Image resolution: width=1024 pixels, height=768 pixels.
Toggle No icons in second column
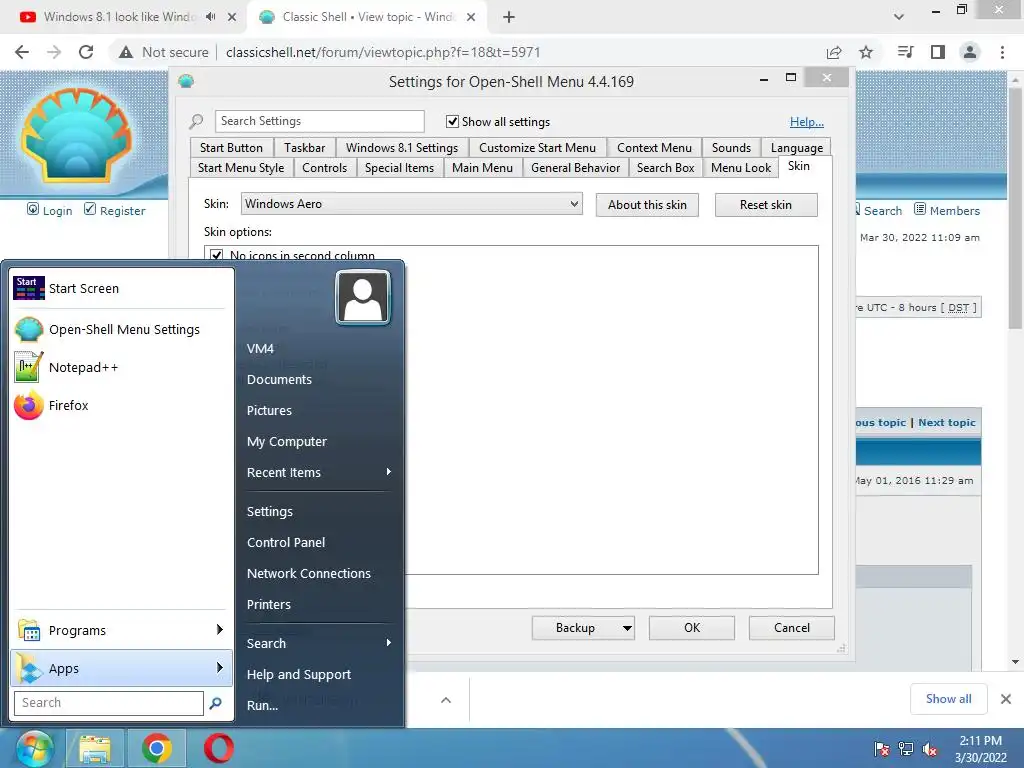click(x=216, y=255)
